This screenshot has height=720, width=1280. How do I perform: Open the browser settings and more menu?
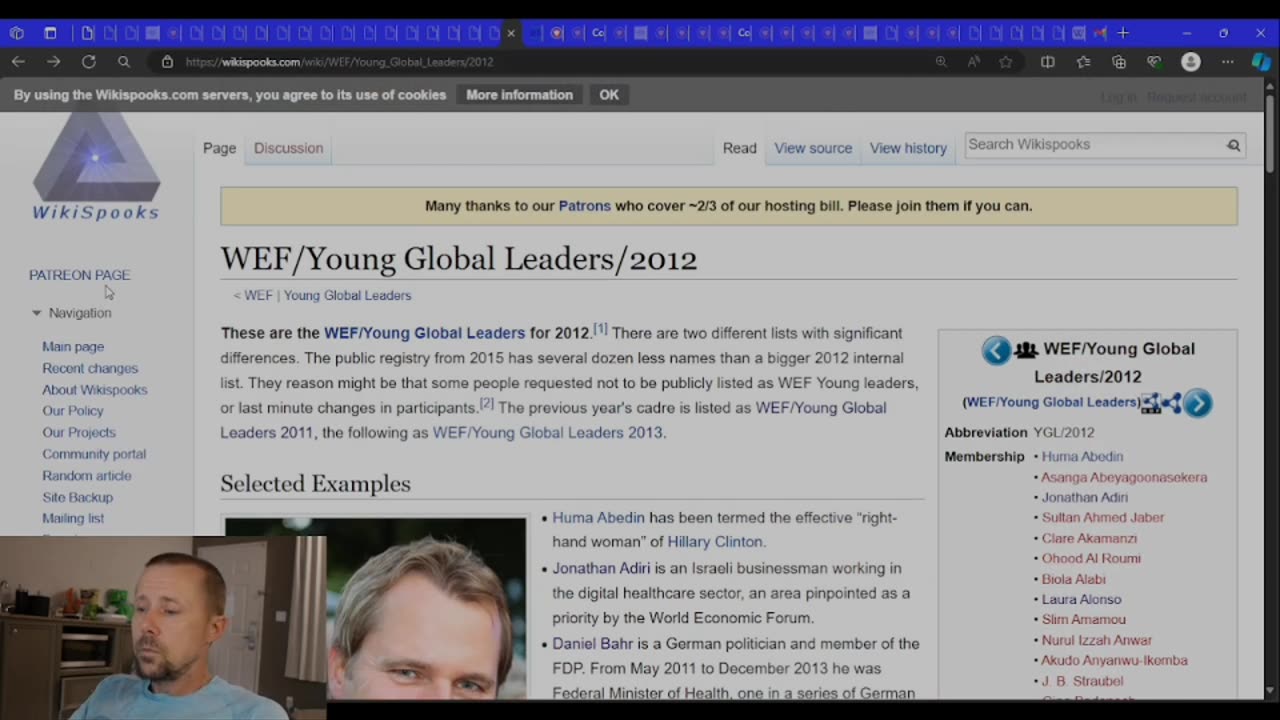pyautogui.click(x=1227, y=61)
